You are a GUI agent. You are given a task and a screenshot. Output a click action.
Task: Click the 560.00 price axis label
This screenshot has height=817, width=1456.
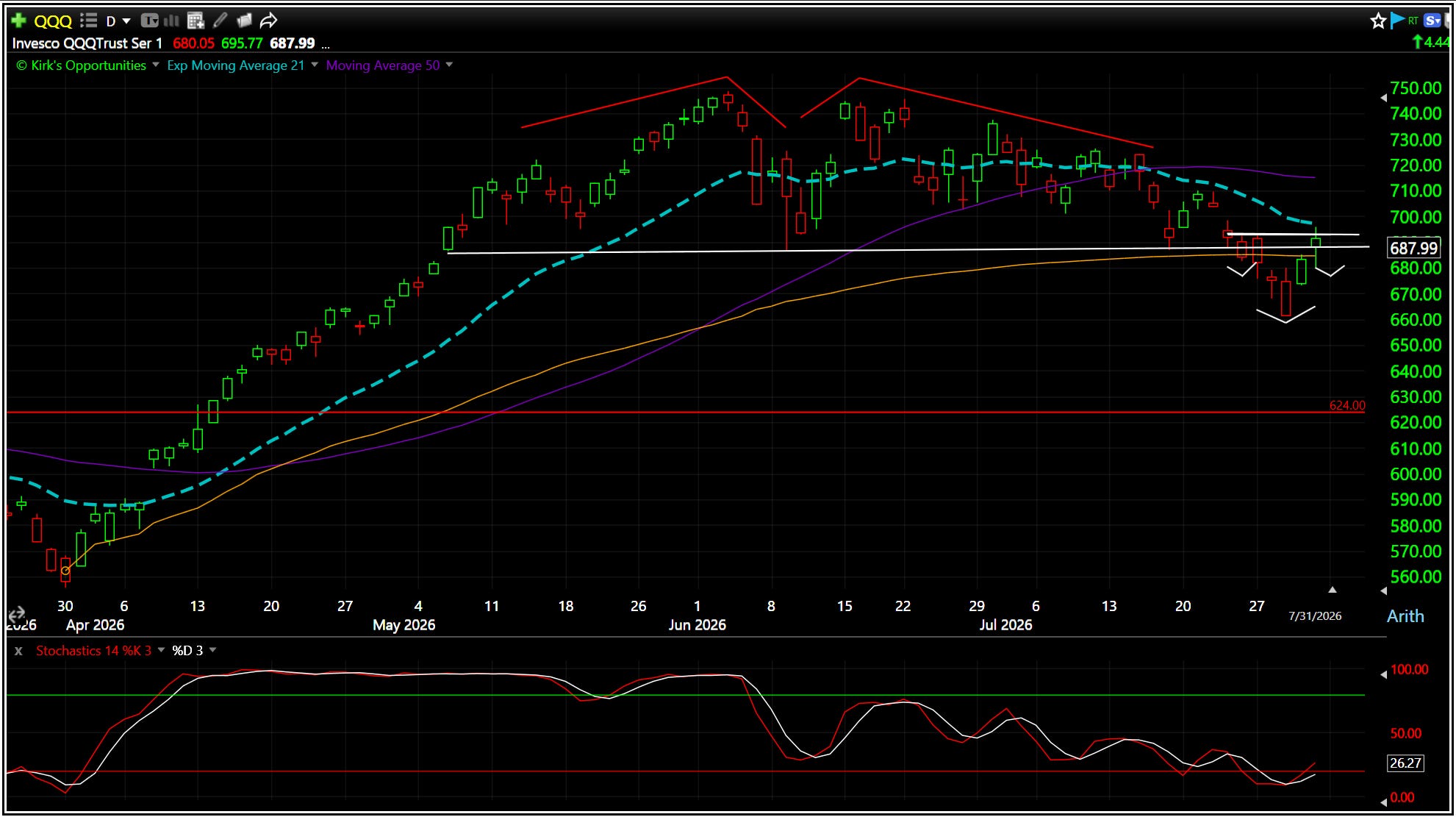click(x=1416, y=577)
